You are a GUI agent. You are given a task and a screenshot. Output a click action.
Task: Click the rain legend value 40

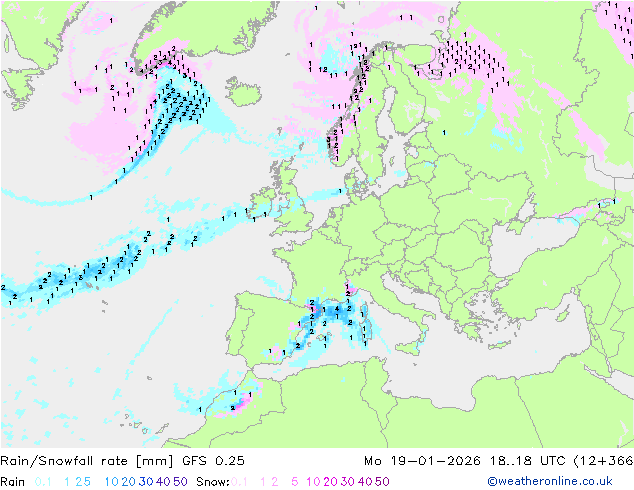point(163,482)
